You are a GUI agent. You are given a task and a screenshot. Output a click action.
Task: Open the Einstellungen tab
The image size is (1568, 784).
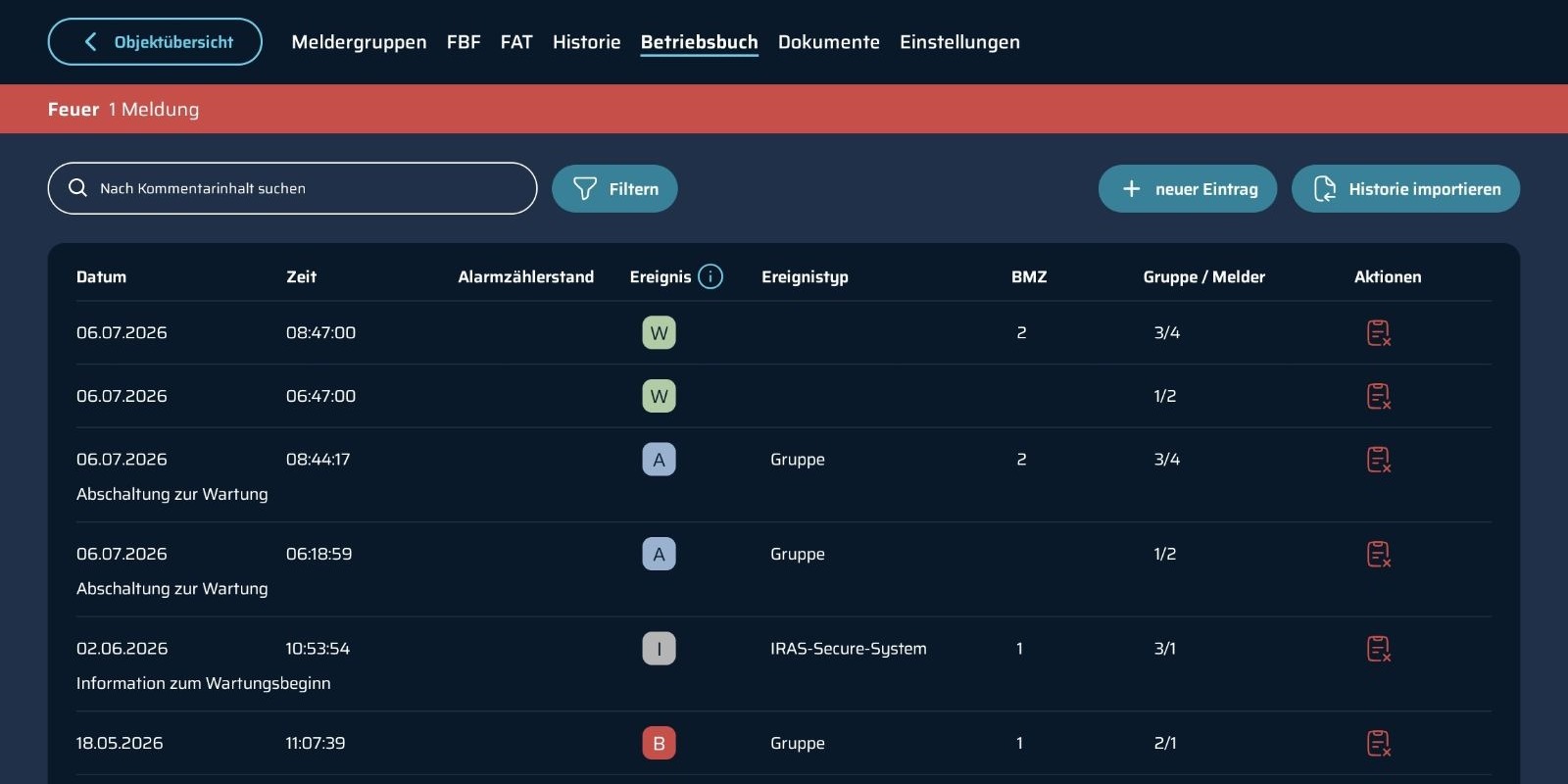coord(959,42)
